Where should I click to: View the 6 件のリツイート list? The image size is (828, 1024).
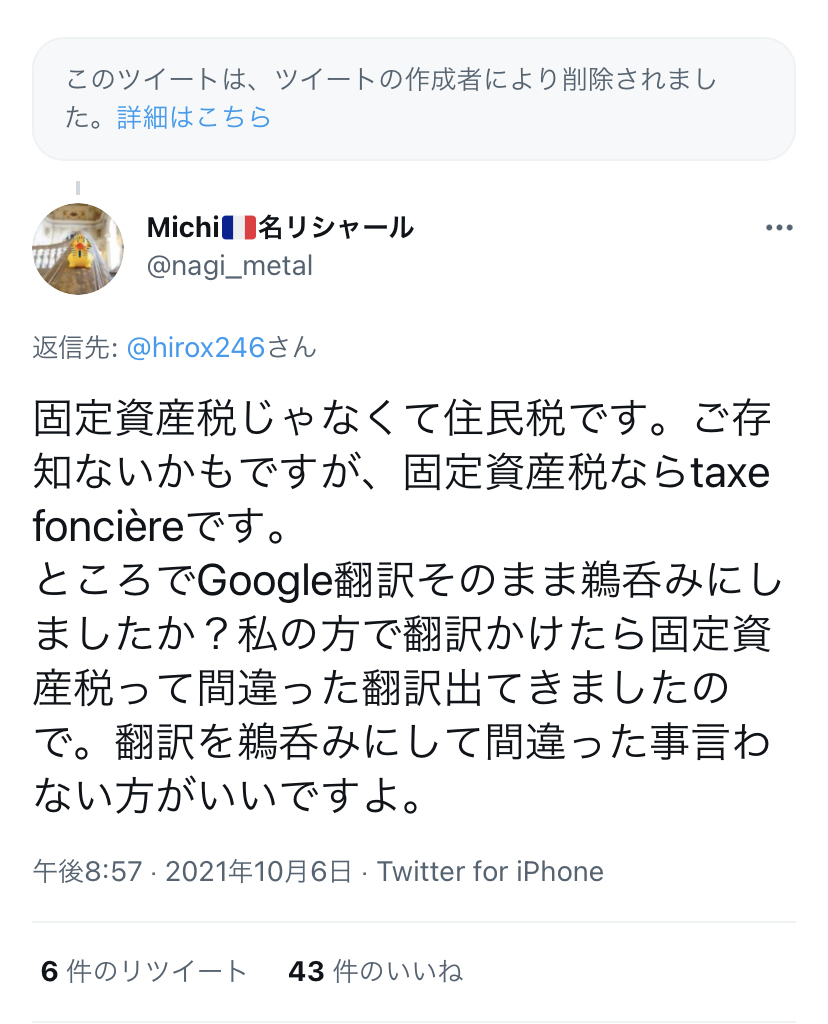[x=144, y=971]
